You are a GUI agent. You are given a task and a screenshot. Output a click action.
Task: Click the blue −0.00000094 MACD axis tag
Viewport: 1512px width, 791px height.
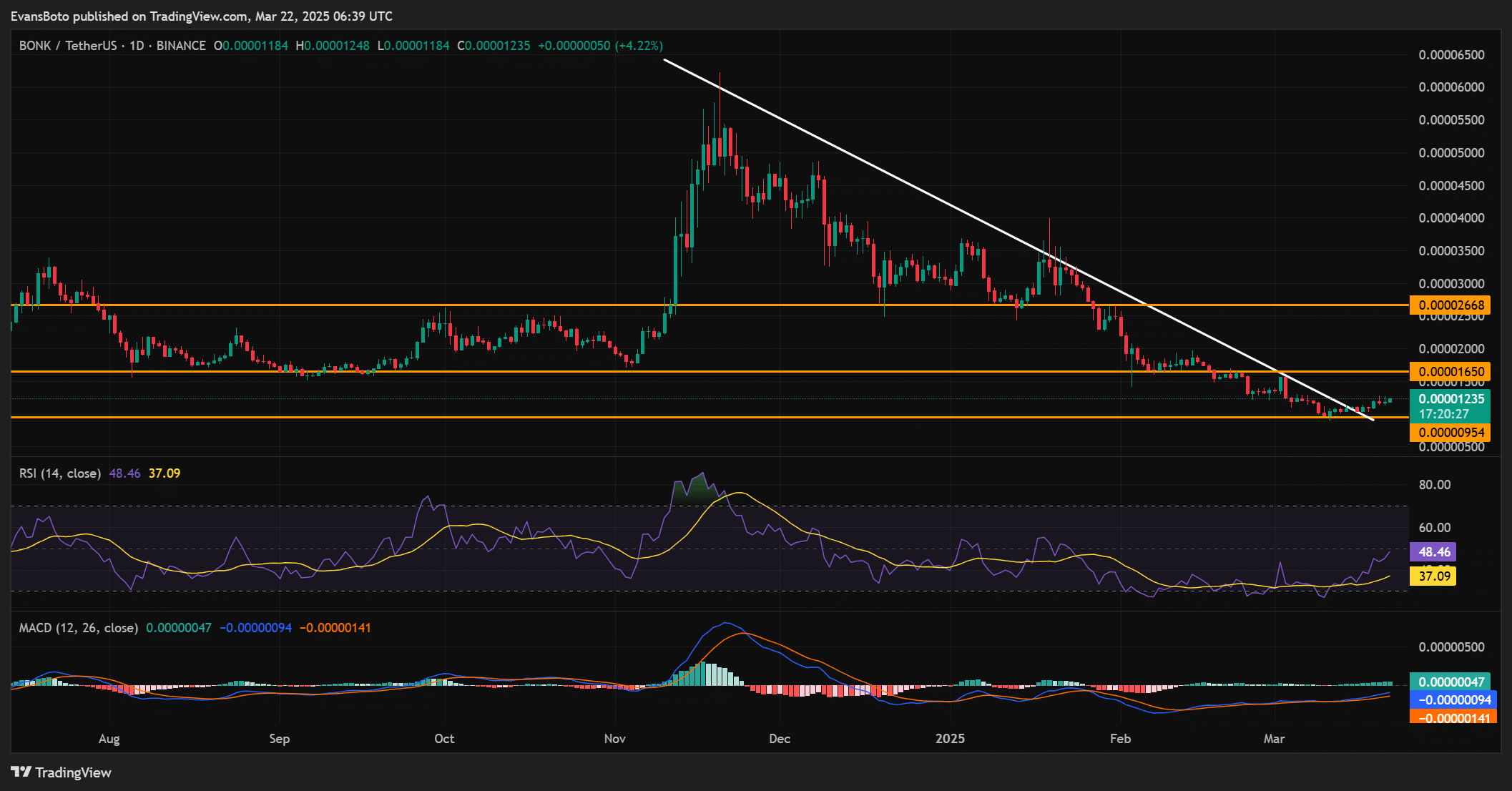(1453, 700)
